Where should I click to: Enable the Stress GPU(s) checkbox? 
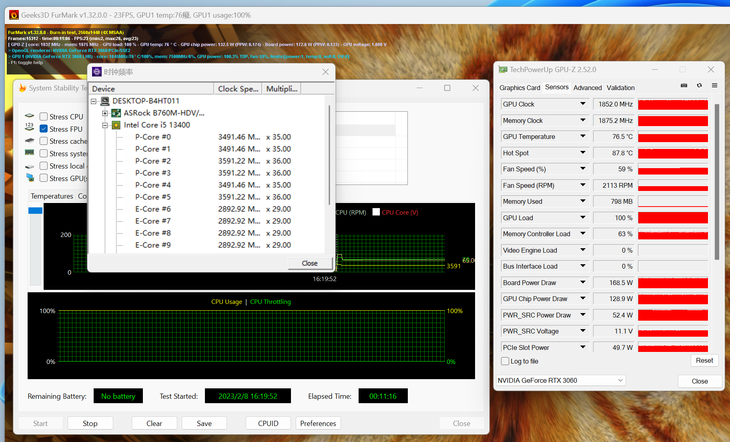(x=44, y=178)
